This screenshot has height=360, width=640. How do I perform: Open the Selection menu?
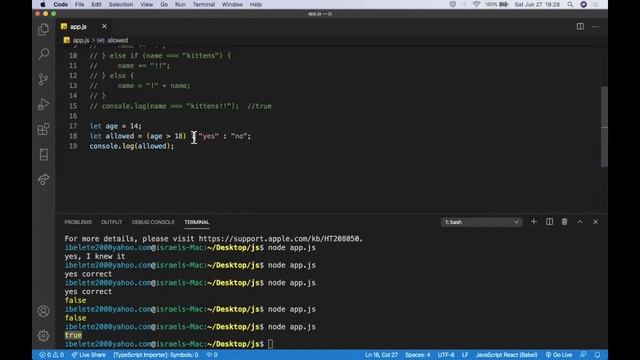[120, 4]
